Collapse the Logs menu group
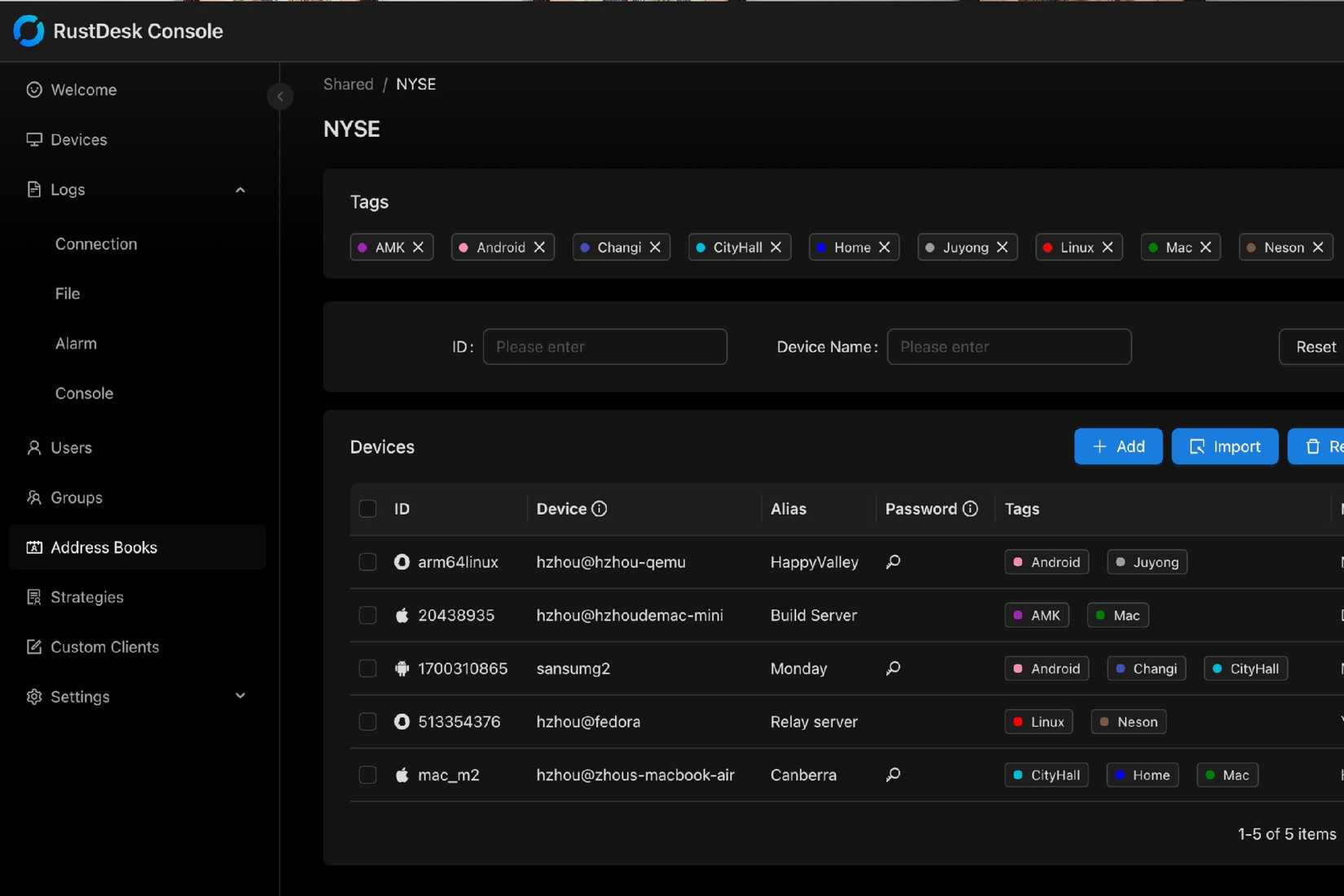The height and width of the screenshot is (896, 1344). 239,189
